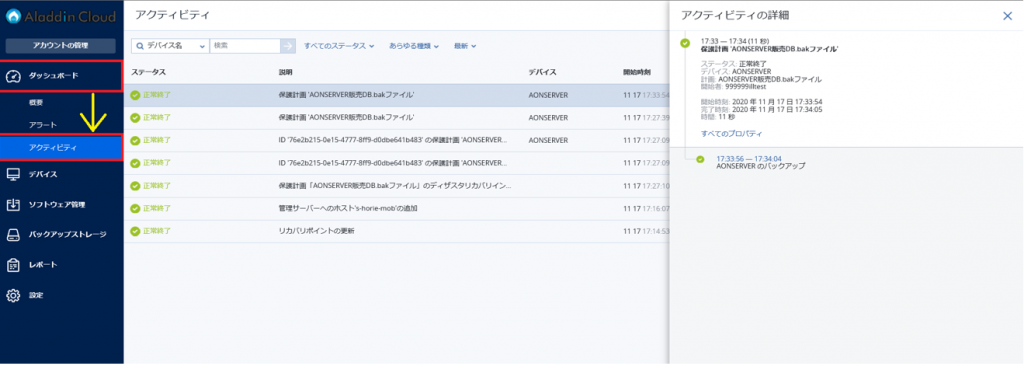Select ディザスタリカバリ activity row
This screenshot has height=366, width=1024.
[396, 186]
